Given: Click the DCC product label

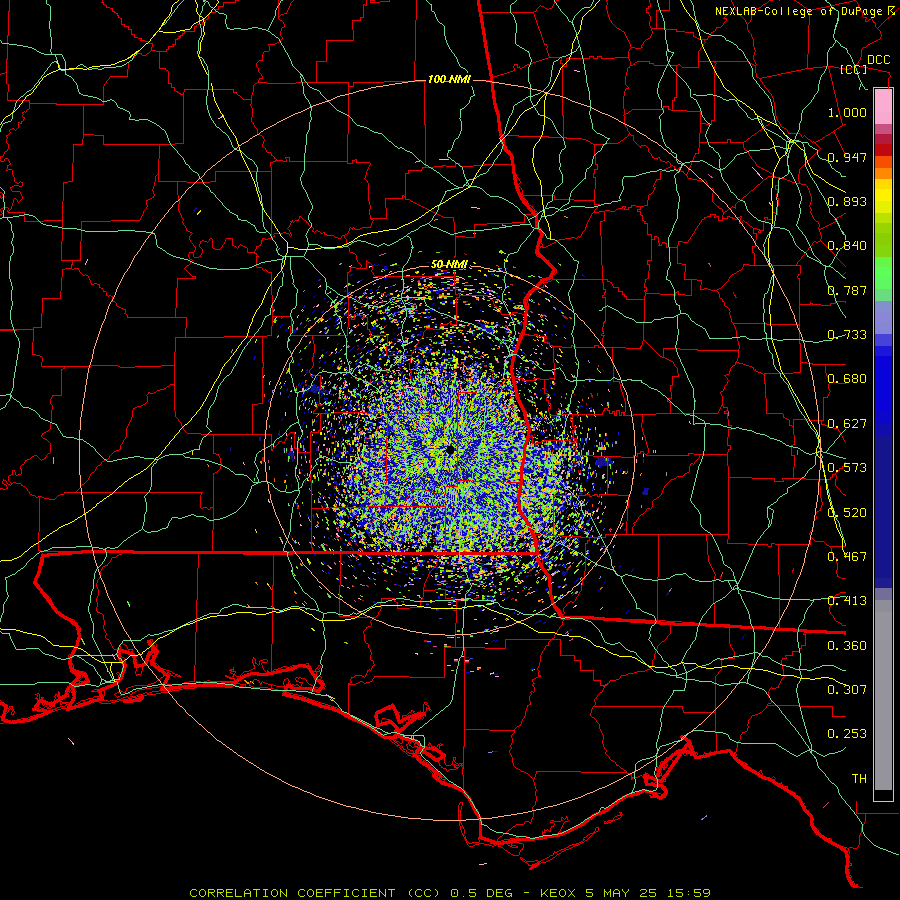Looking at the screenshot, I should (x=878, y=60).
